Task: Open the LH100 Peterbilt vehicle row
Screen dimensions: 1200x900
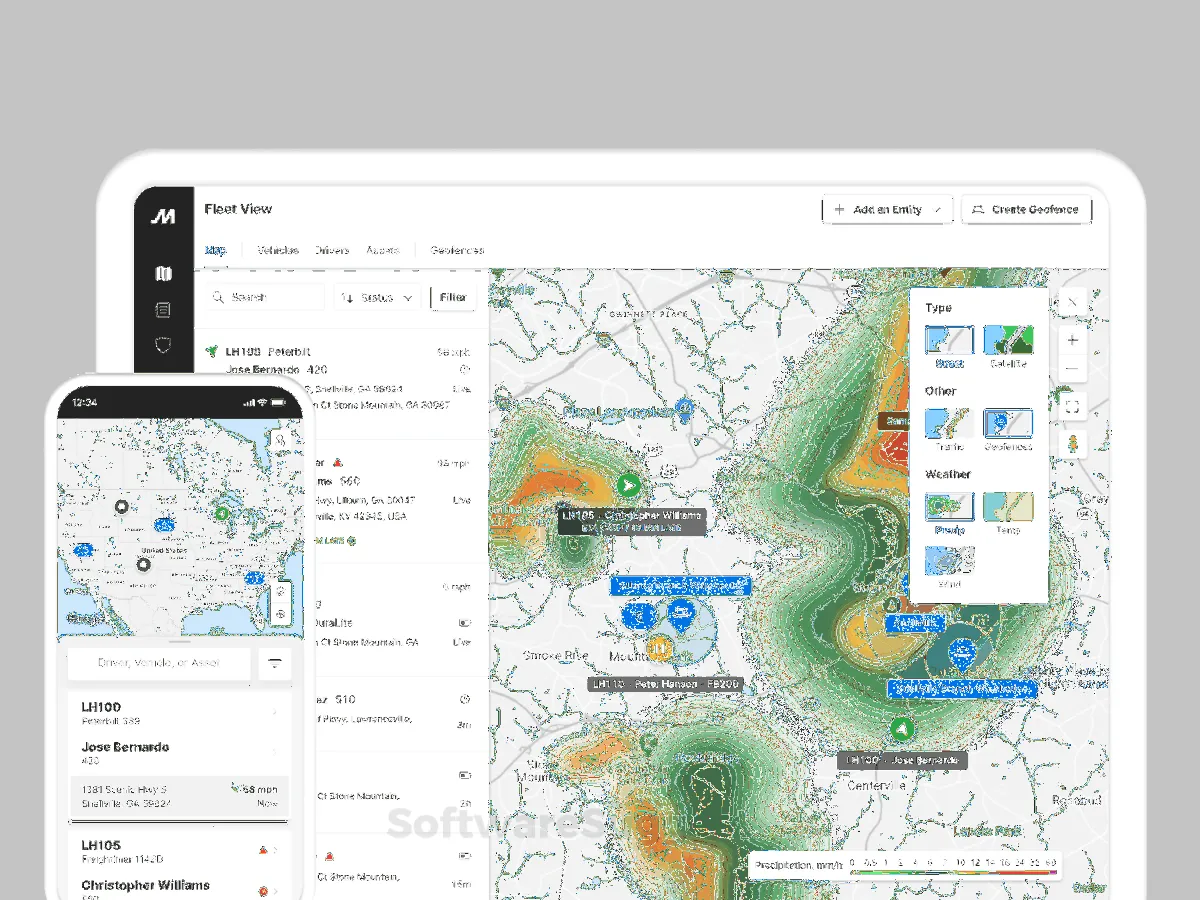Action: 341,383
